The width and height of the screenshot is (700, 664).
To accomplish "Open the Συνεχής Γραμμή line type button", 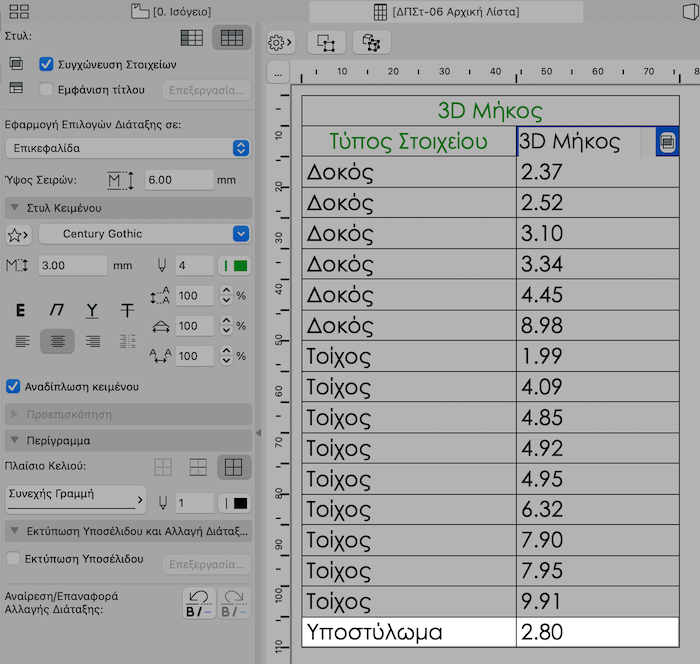I will 74,497.
